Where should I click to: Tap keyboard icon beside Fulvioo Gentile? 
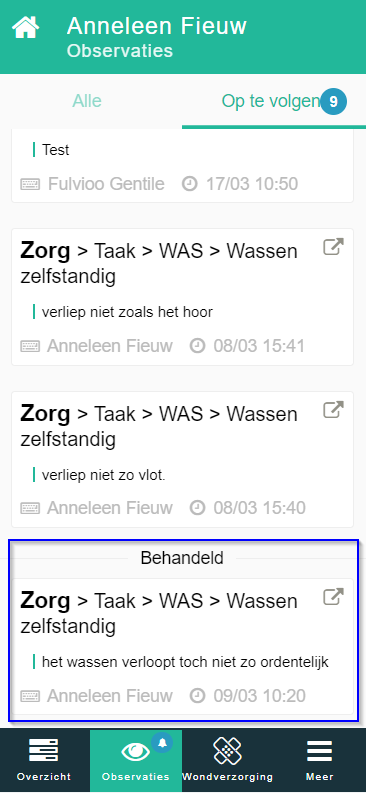pyautogui.click(x=30, y=184)
